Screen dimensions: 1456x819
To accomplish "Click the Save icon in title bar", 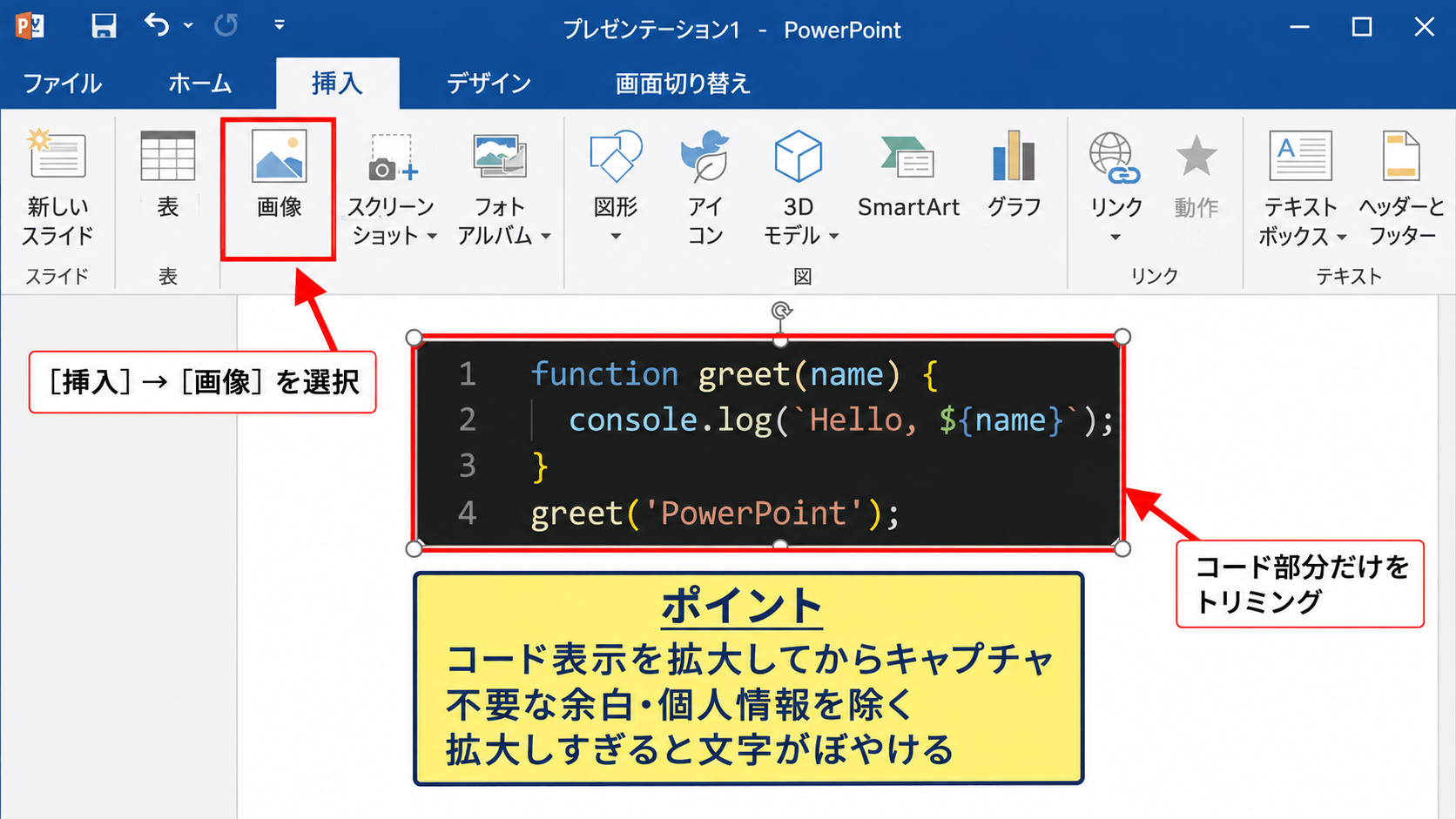I will click(104, 26).
